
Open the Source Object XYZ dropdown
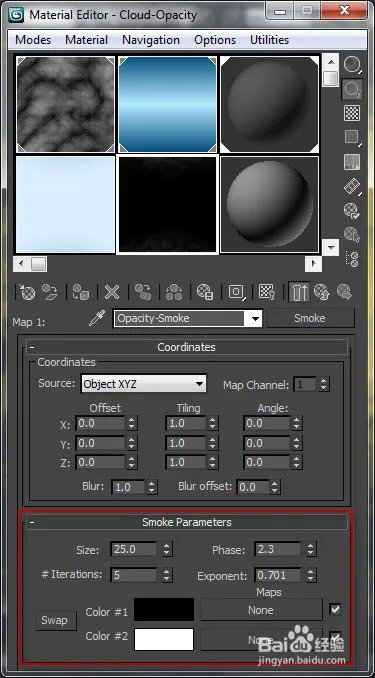click(144, 384)
